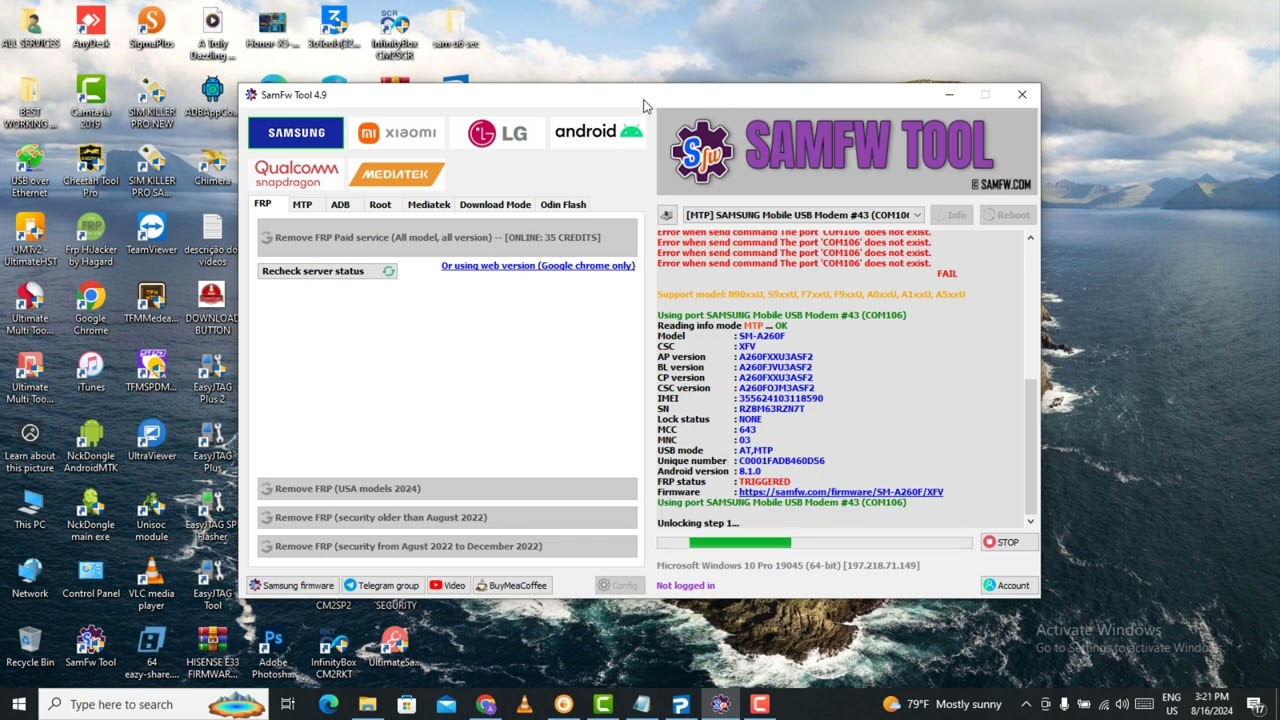The height and width of the screenshot is (720, 1280).
Task: Click the MediaTek brand icon
Action: (396, 172)
